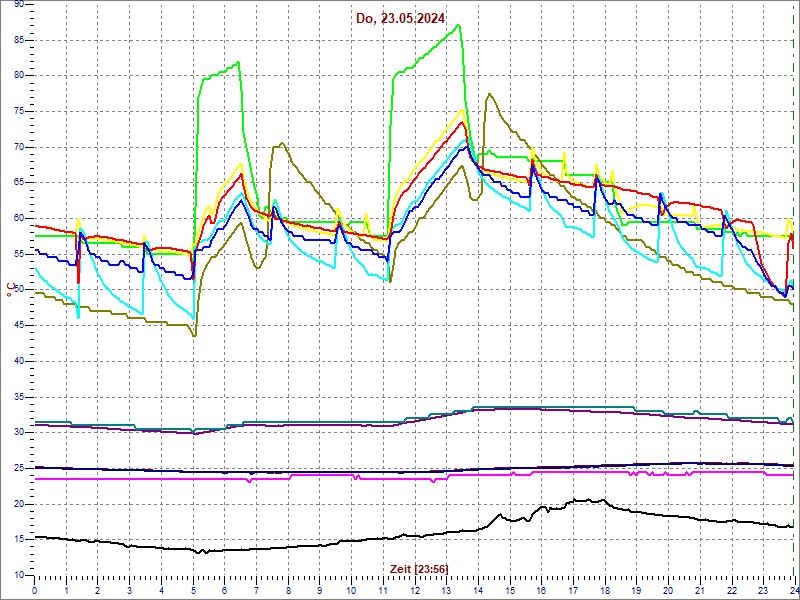Click hour 7 on the time axis
The width and height of the screenshot is (800, 600).
pos(256,590)
